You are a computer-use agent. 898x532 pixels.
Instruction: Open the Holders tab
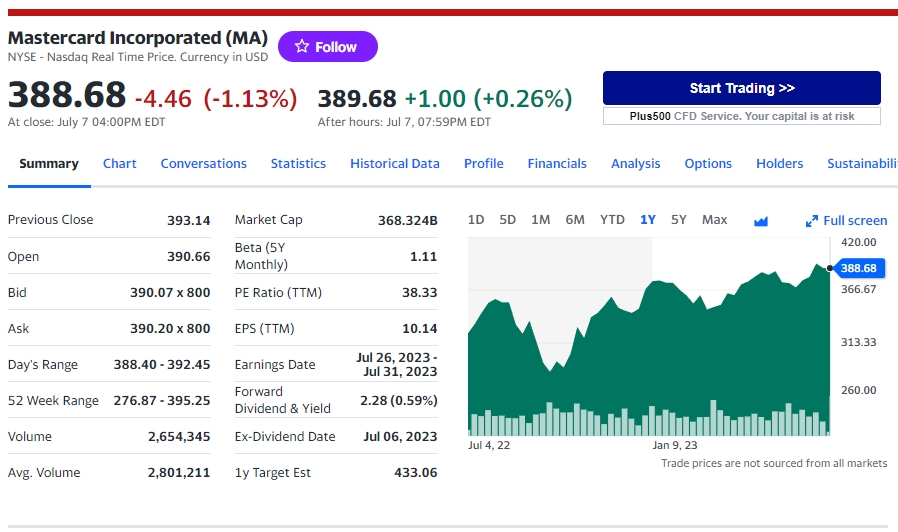[779, 164]
